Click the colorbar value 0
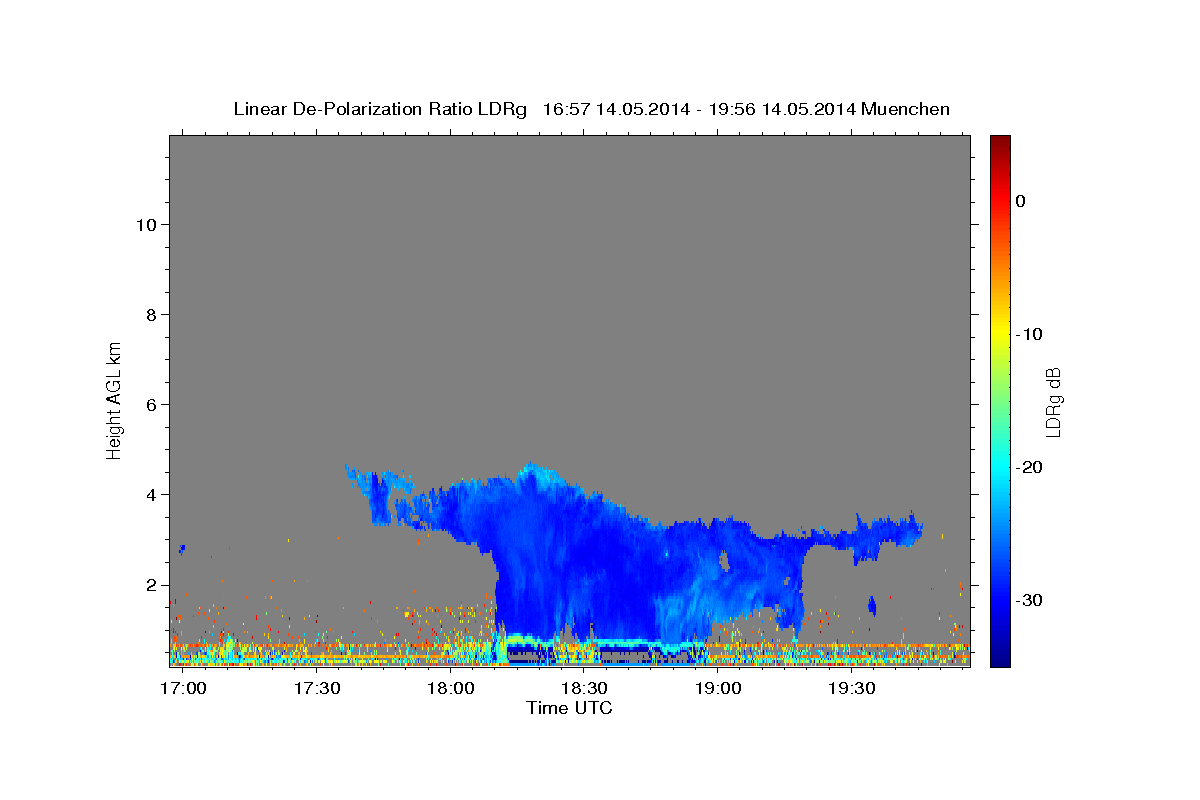1200x800 pixels. click(1021, 201)
